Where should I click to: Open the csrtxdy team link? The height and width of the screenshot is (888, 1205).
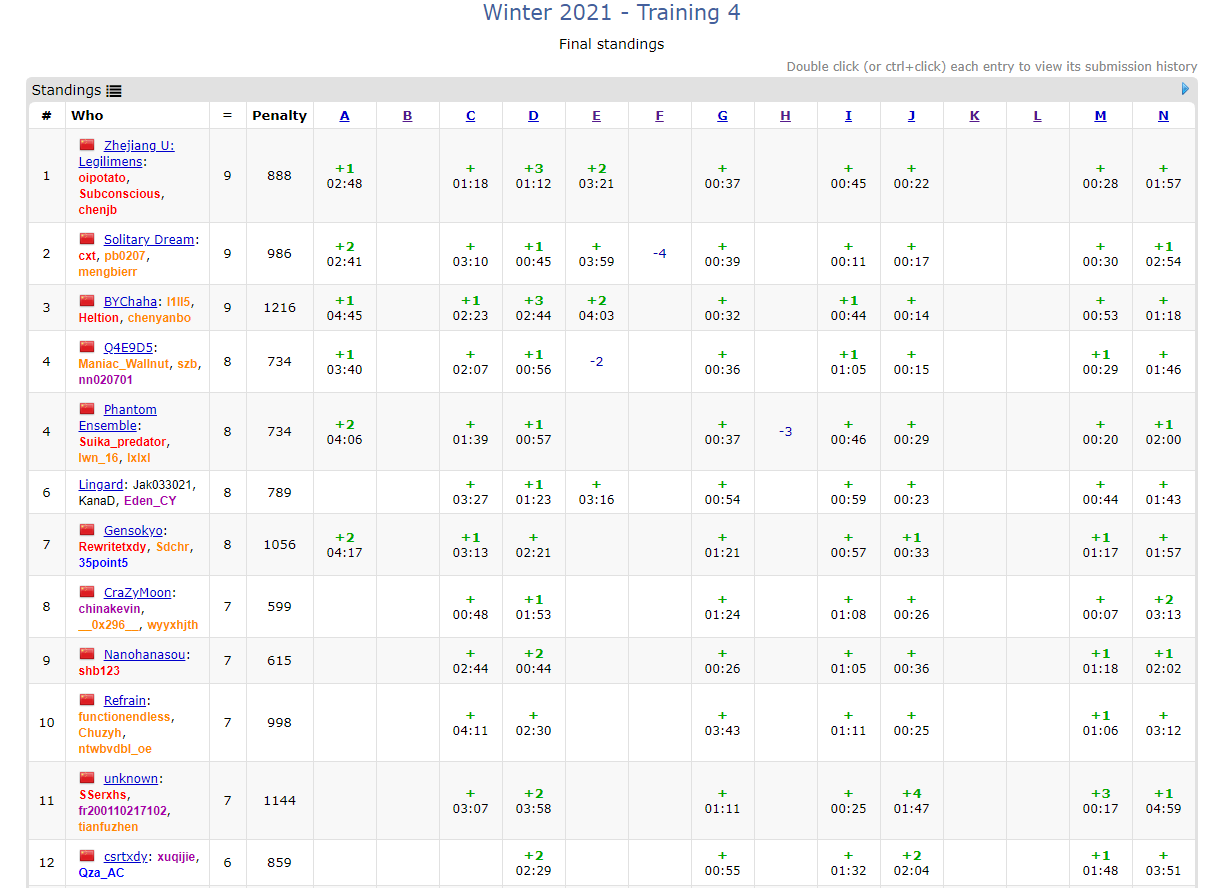tap(126, 856)
